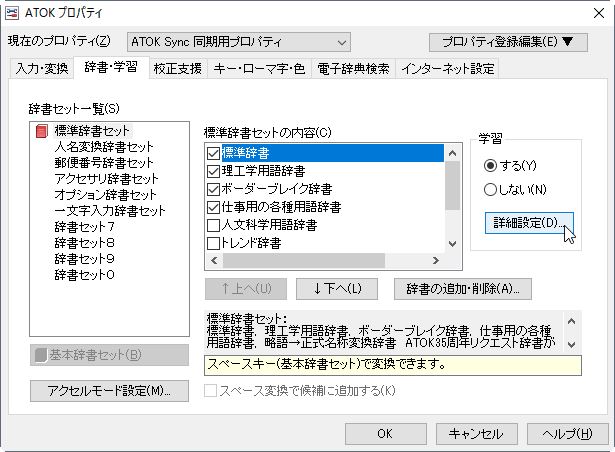The height and width of the screenshot is (452, 615).
Task: Select 辞書セット8 in the list
Action: pyautogui.click(x=84, y=243)
